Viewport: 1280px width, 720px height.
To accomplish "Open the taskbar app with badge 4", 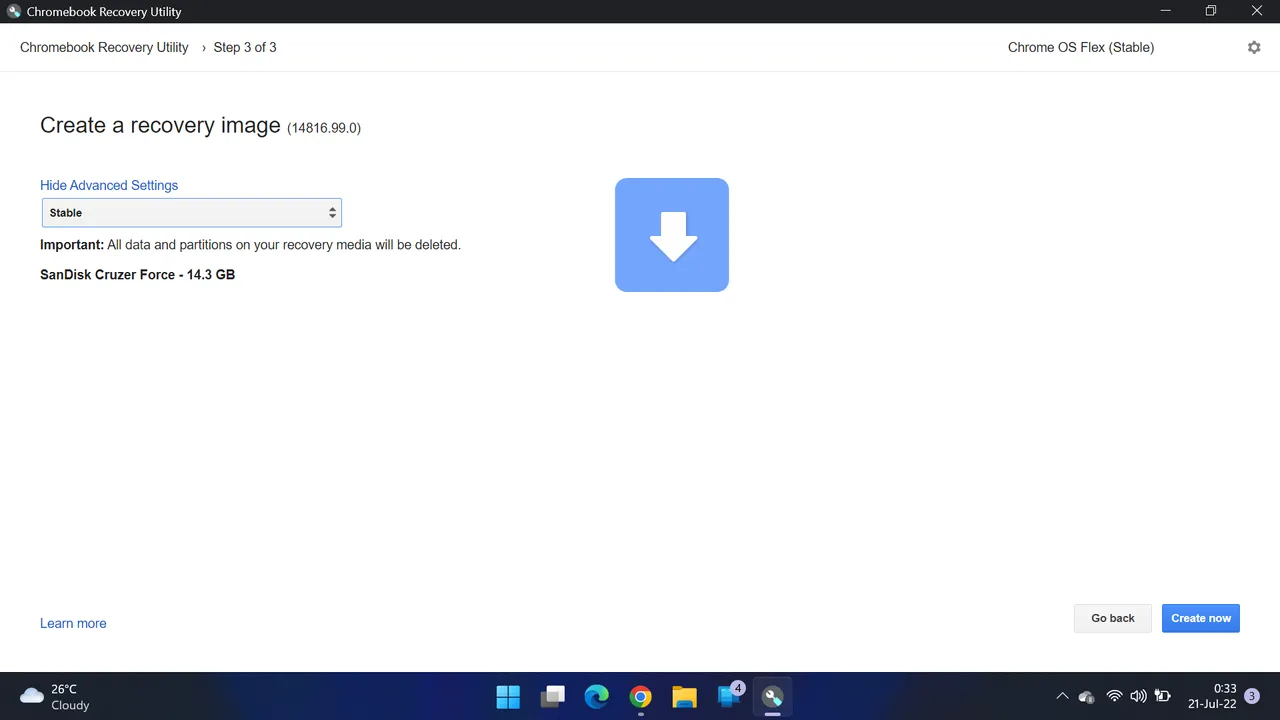I will coord(730,696).
